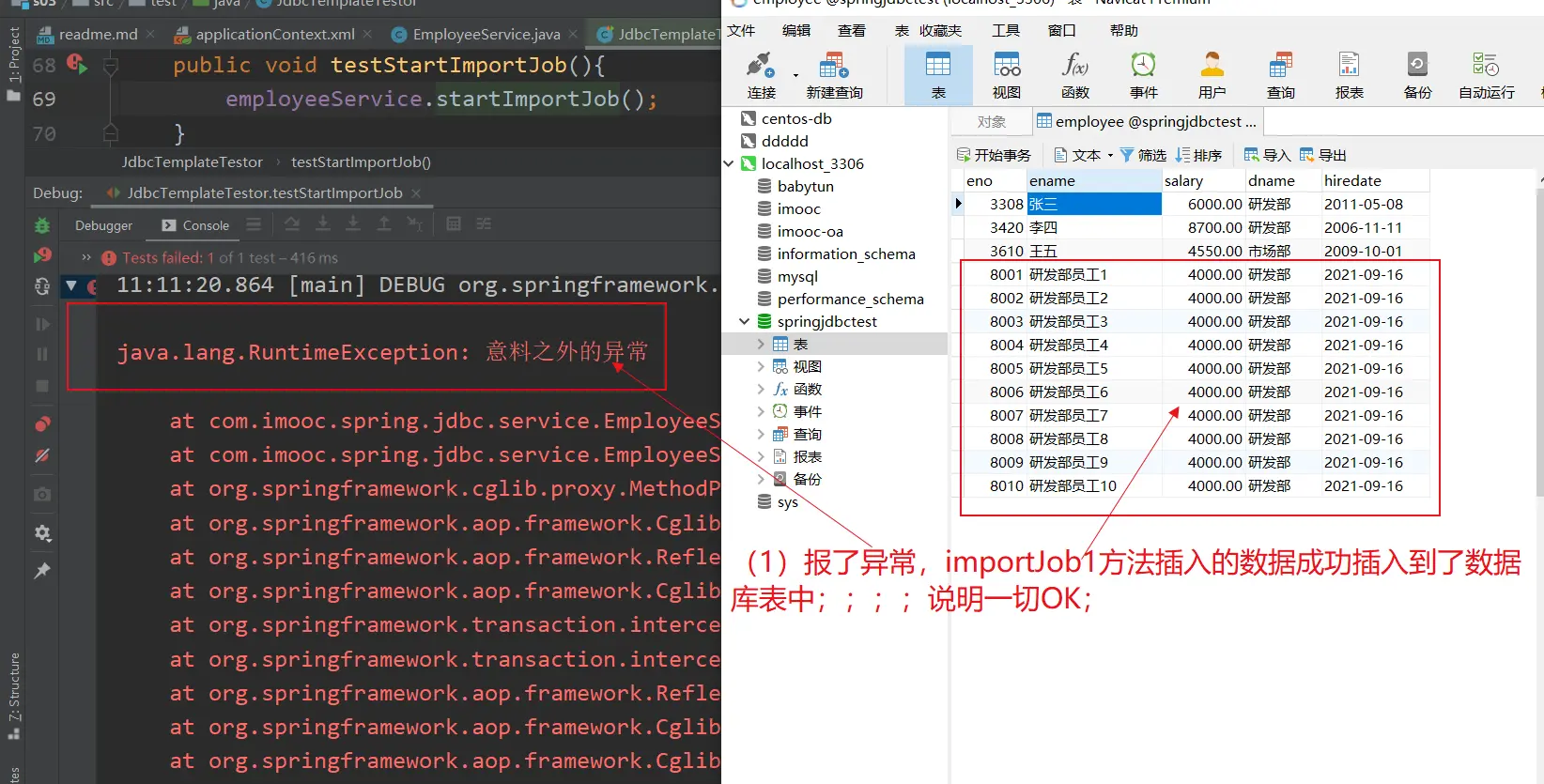Screen dimensions: 1544x784
Task: Toggle Mute Breakpoints in debug sidebar
Action: tap(42, 456)
